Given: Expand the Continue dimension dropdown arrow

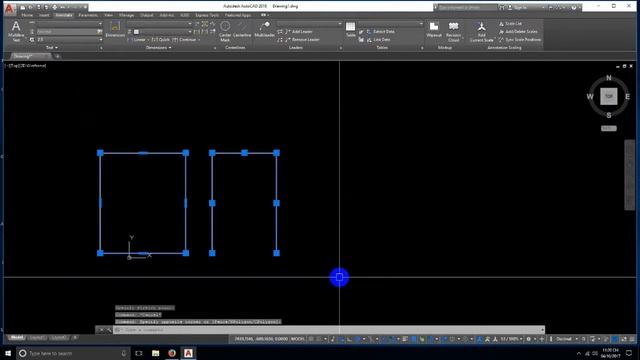Looking at the screenshot, I should coord(199,40).
